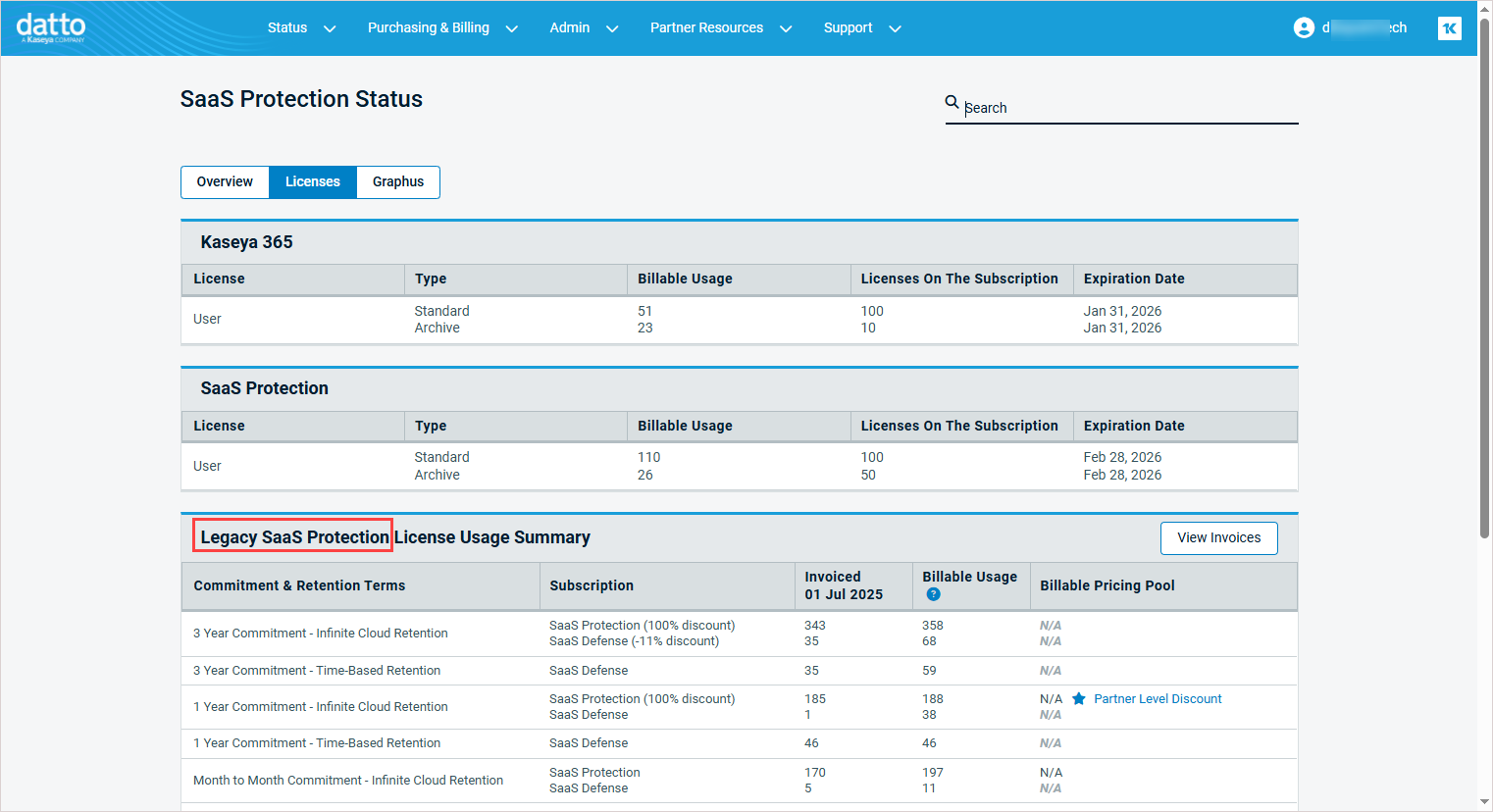Select the Licenses tab
The height and width of the screenshot is (812, 1493).
(313, 182)
